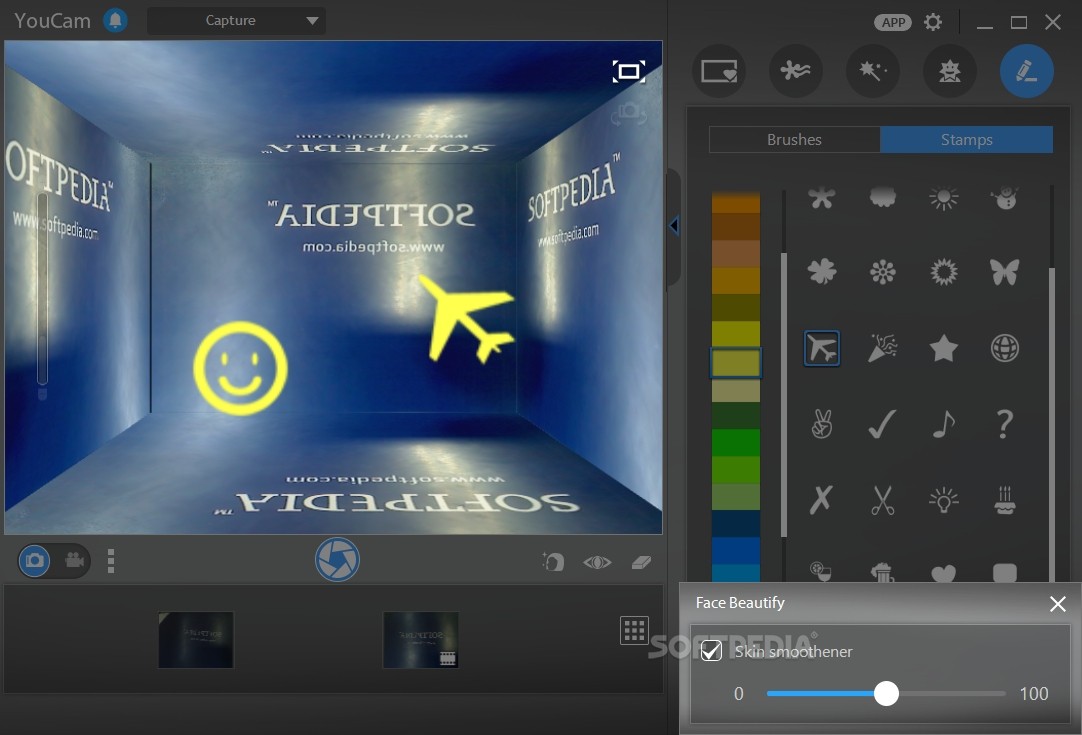The image size is (1082, 735).
Task: Click the stamps list scrollbar
Action: coord(1052,424)
